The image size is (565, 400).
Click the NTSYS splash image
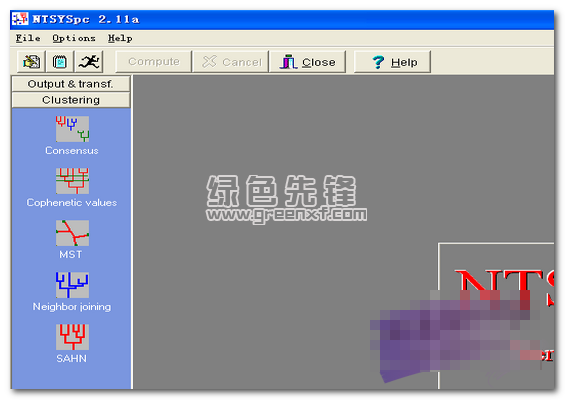(x=496, y=316)
